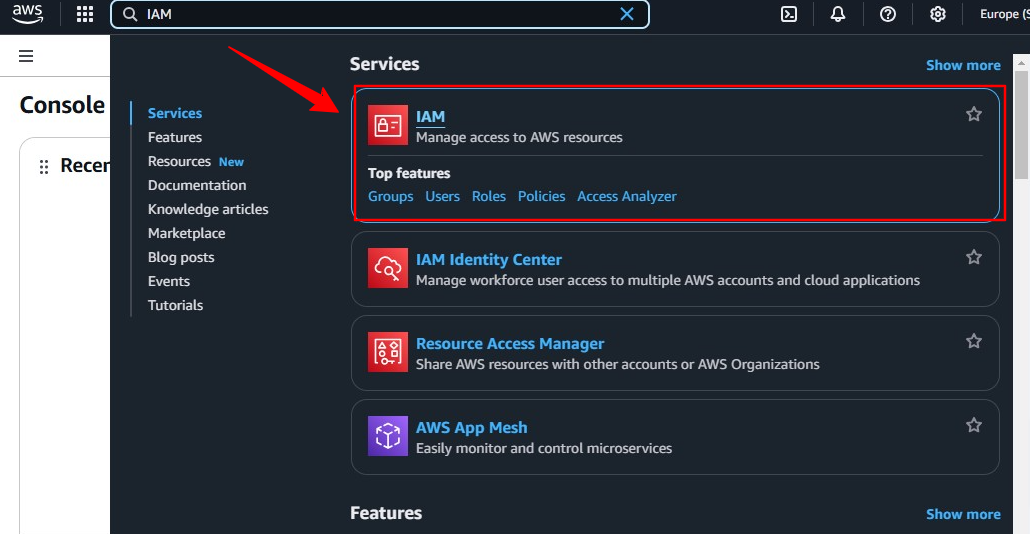Click the AWS App Mesh icon
Viewport: 1030px width, 534px height.
388,436
